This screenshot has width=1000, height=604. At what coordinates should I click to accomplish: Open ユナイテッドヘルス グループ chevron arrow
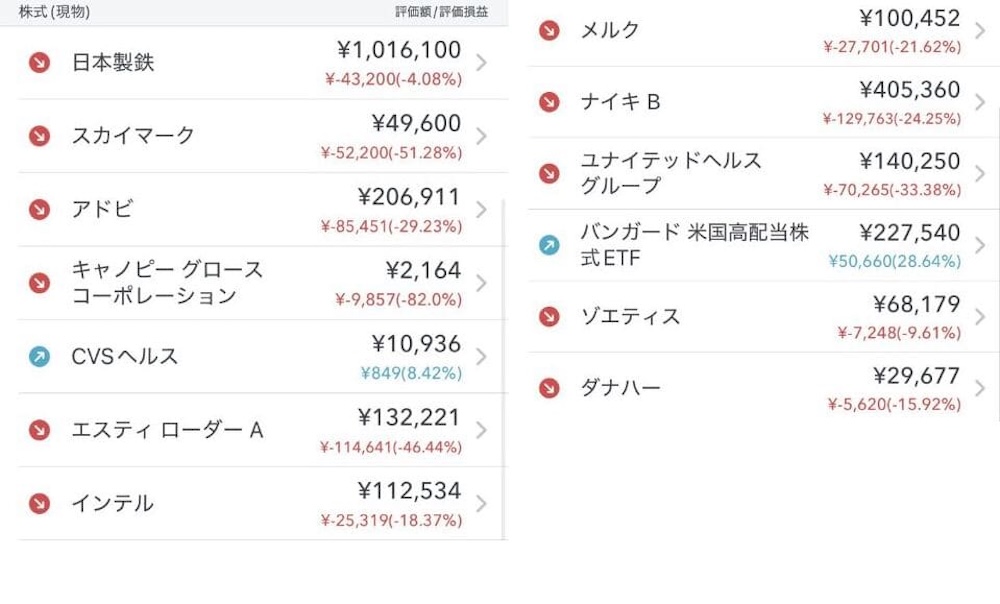(979, 174)
